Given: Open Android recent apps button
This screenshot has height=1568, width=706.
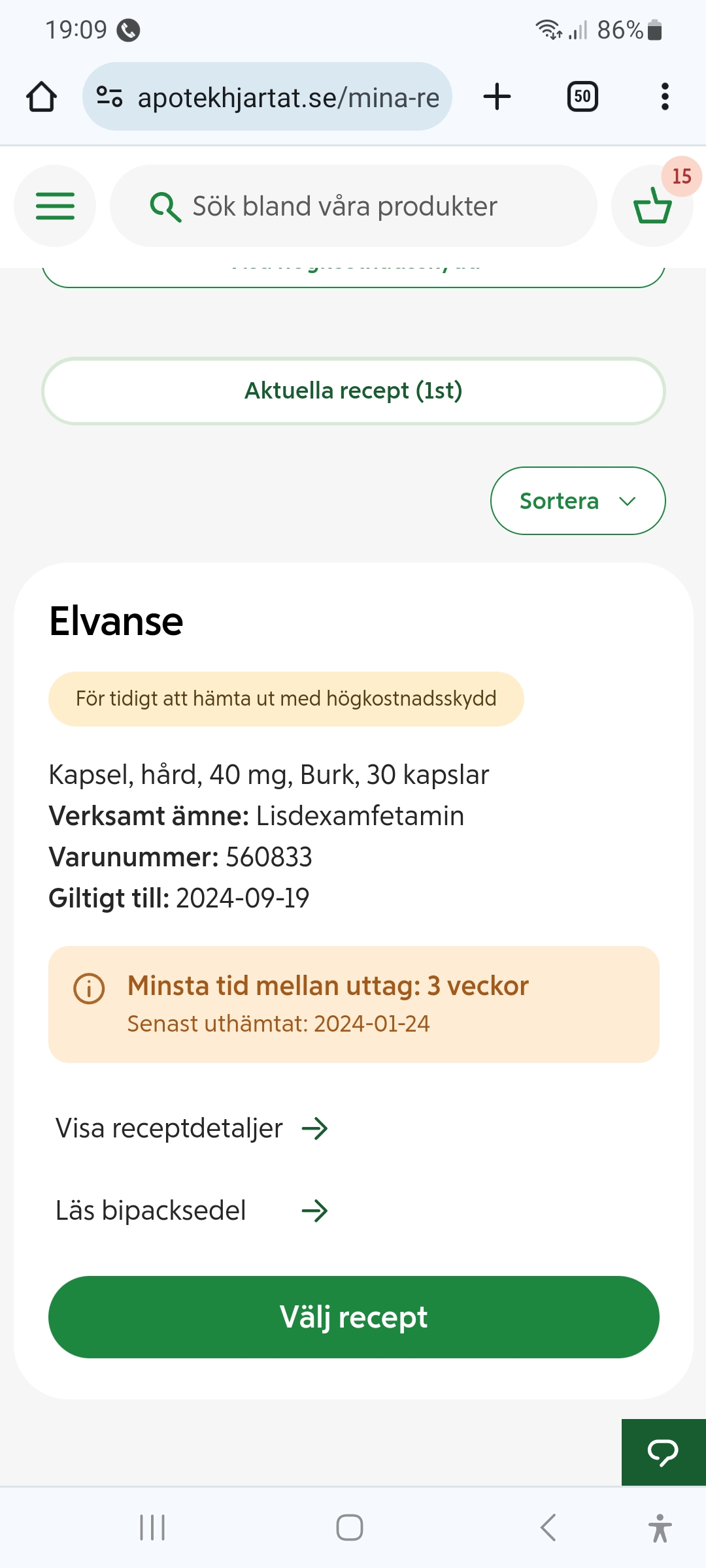Looking at the screenshot, I should coord(152,1527).
